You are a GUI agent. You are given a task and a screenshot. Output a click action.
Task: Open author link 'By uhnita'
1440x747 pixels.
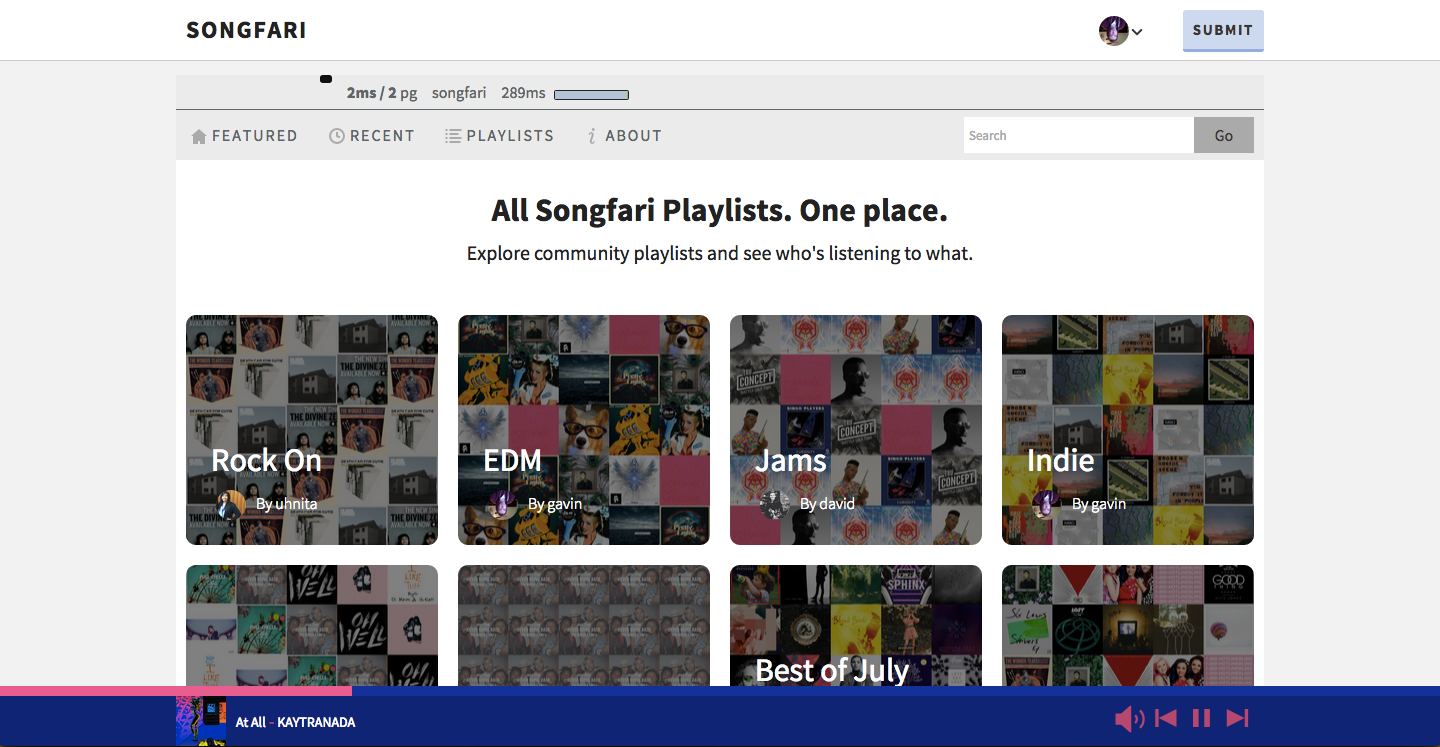coord(287,504)
